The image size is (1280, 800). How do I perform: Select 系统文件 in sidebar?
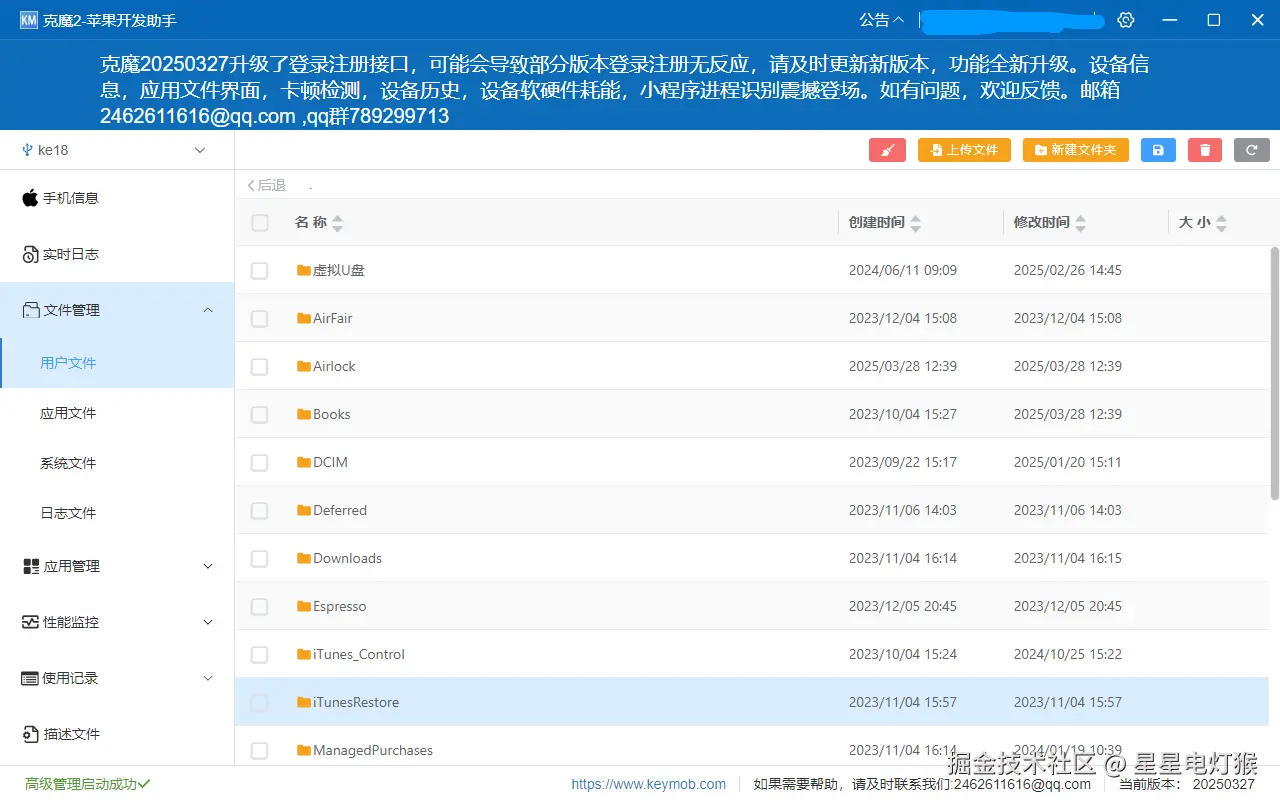pyautogui.click(x=117, y=463)
